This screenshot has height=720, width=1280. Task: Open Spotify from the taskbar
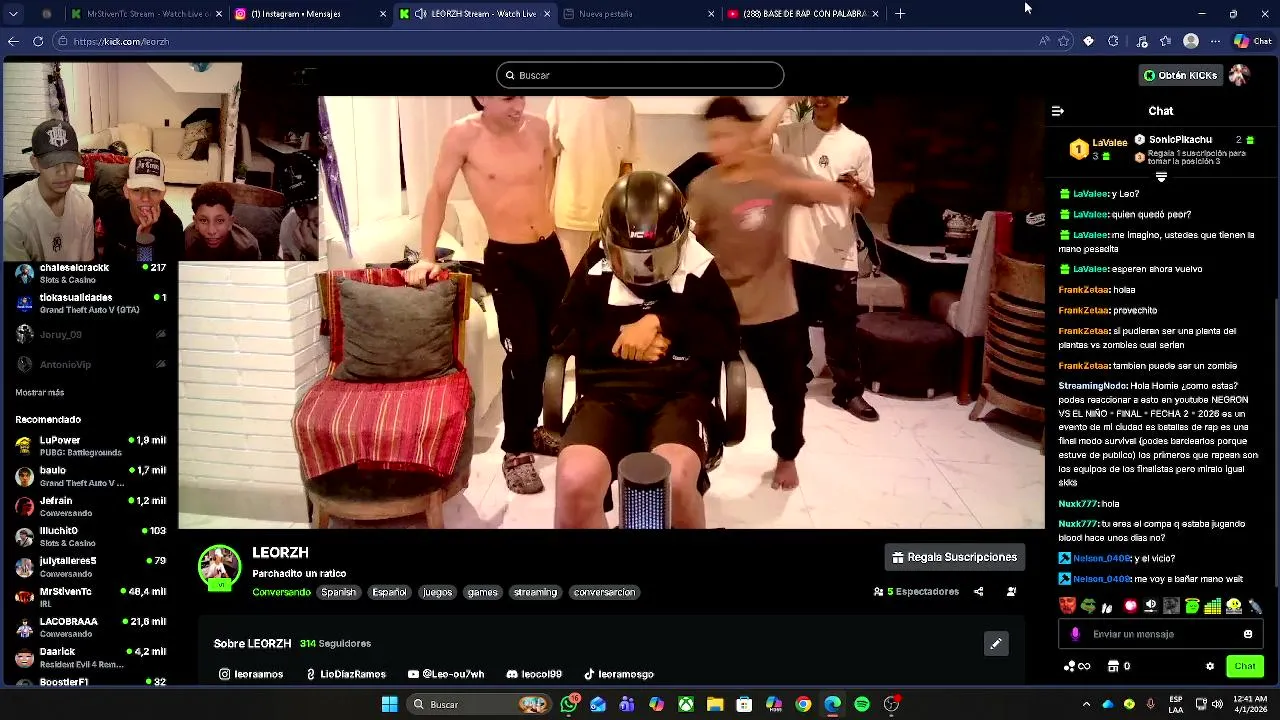pyautogui.click(x=862, y=704)
